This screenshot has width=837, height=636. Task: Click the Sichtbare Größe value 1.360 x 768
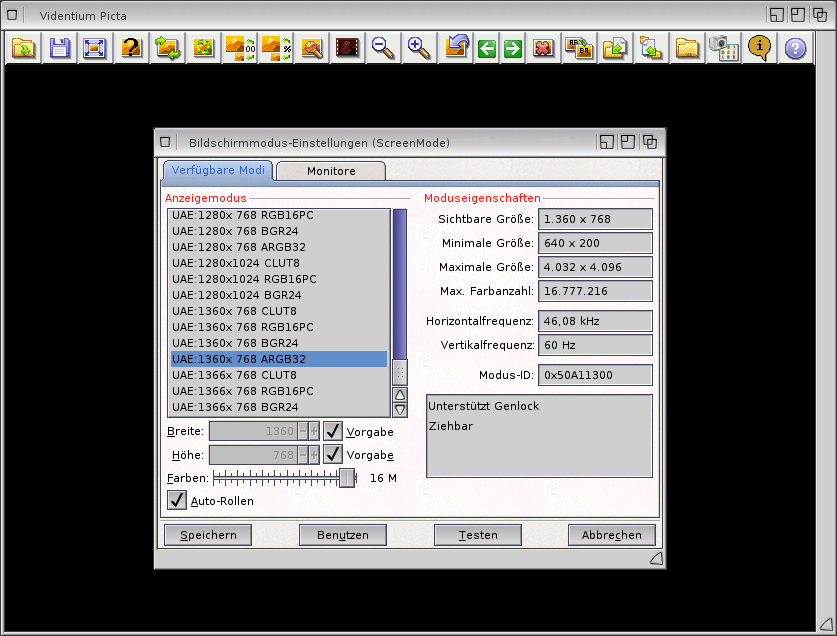coord(595,219)
